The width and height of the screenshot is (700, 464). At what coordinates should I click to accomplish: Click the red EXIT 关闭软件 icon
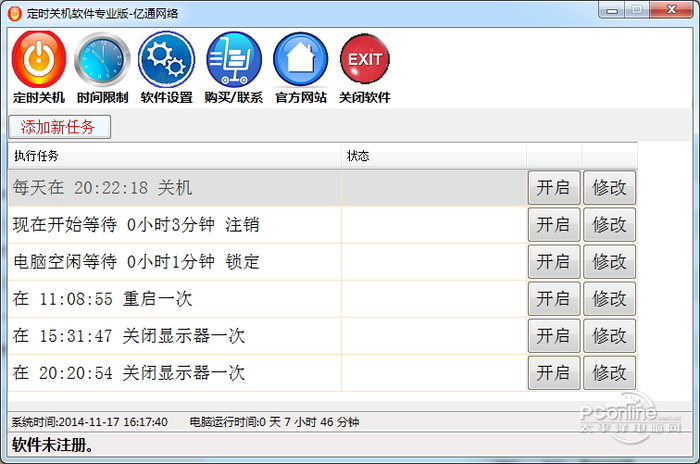365,67
